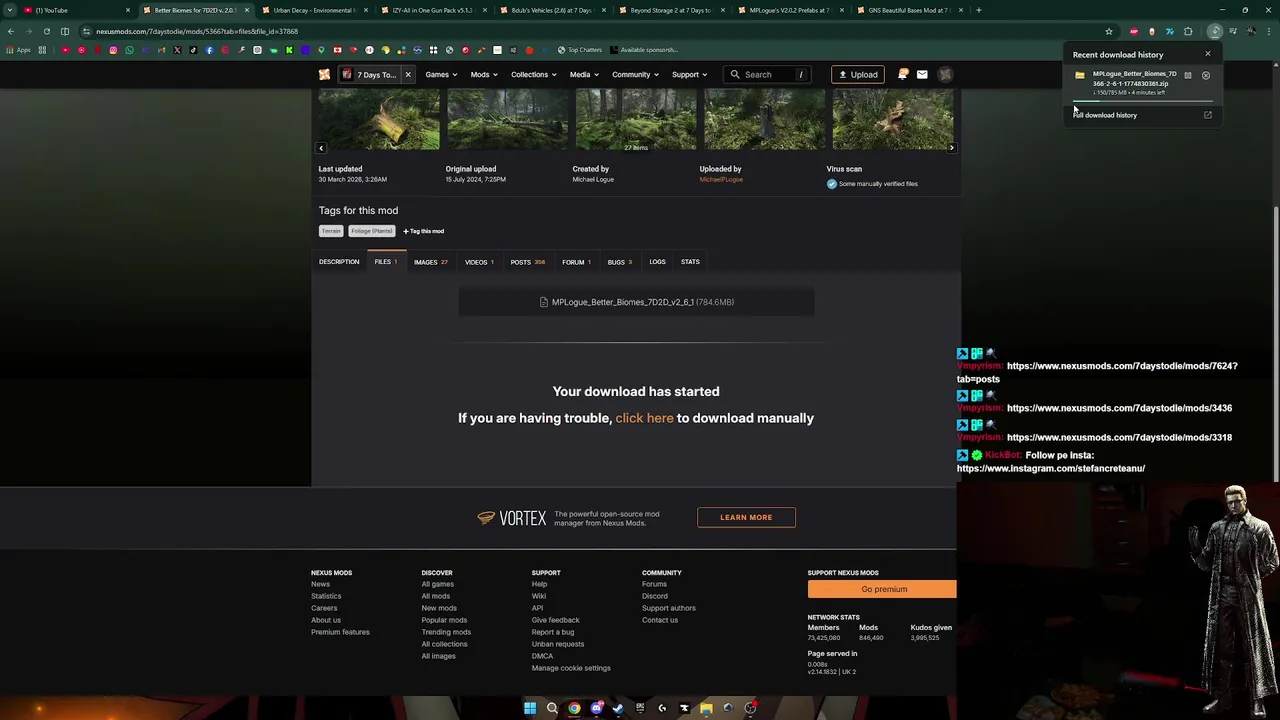Expand the Mods menu
The width and height of the screenshot is (1280, 720).
(x=484, y=74)
